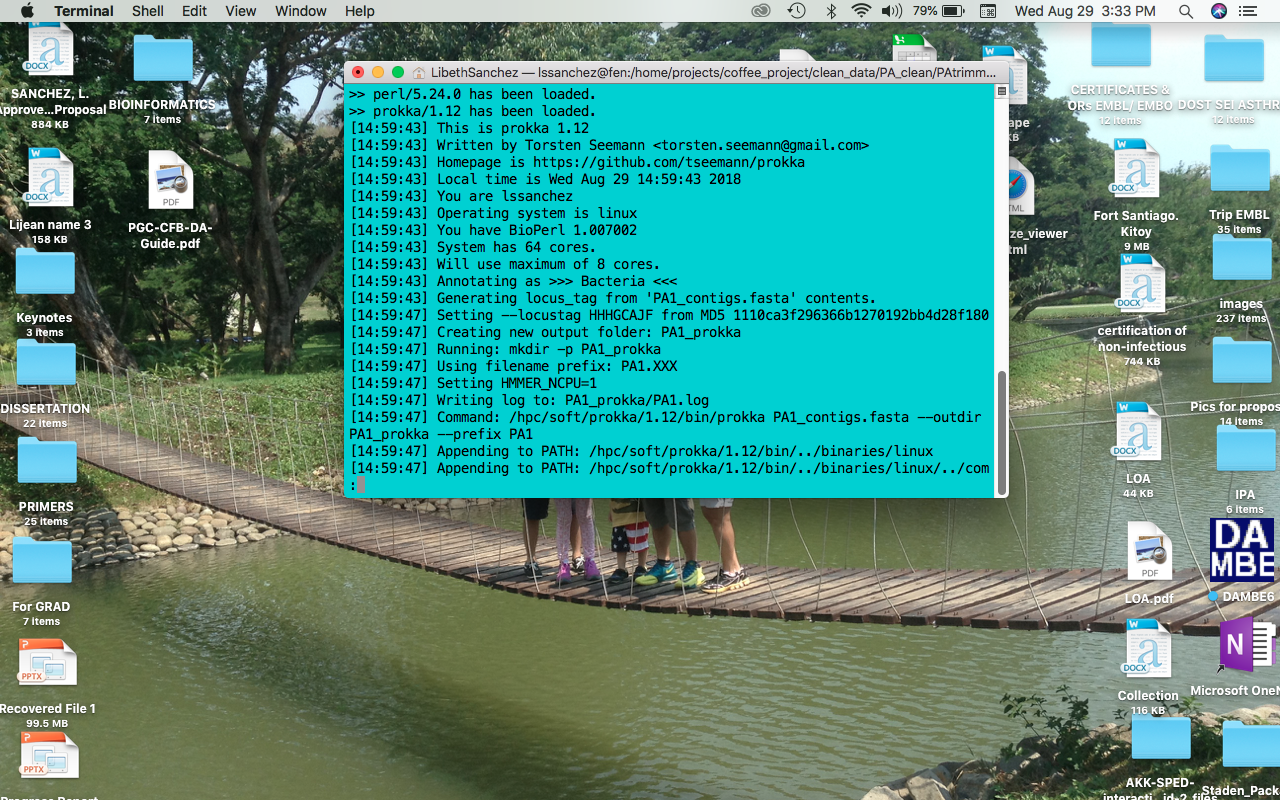1280x800 pixels.
Task: Click the Terminal window title bar text
Action: click(712, 72)
